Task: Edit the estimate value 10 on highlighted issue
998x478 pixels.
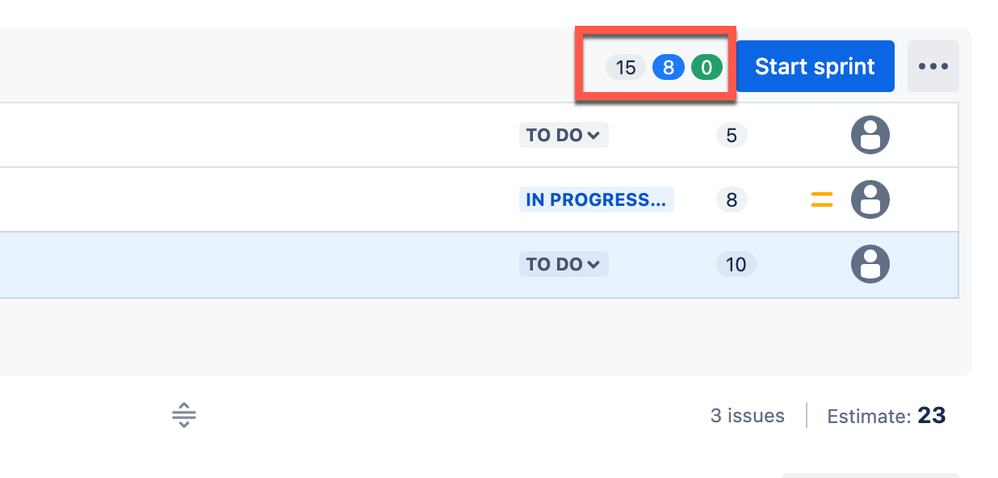Action: pos(736,264)
